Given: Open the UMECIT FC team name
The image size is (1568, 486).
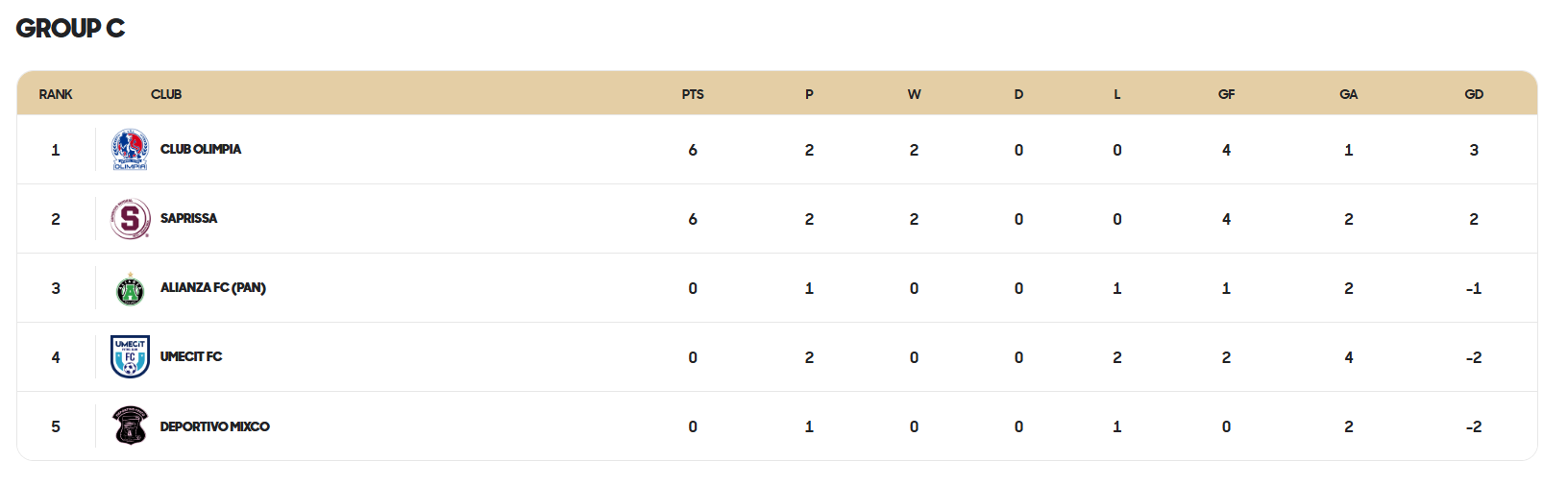Looking at the screenshot, I should pos(191,356).
